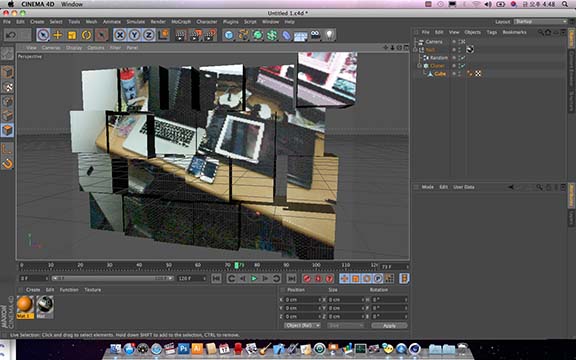Click the Apply button in Coordinates
Image resolution: width=576 pixels, height=360 pixels.
pyautogui.click(x=389, y=325)
